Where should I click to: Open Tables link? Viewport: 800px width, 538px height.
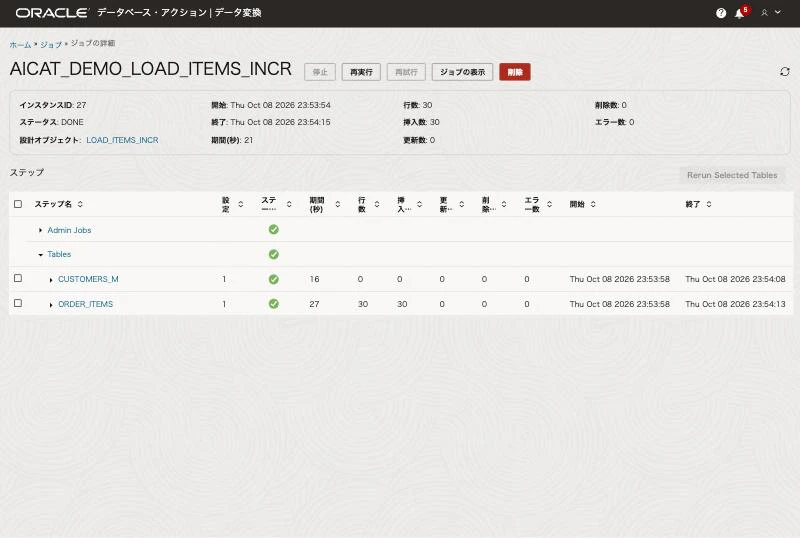pos(59,254)
